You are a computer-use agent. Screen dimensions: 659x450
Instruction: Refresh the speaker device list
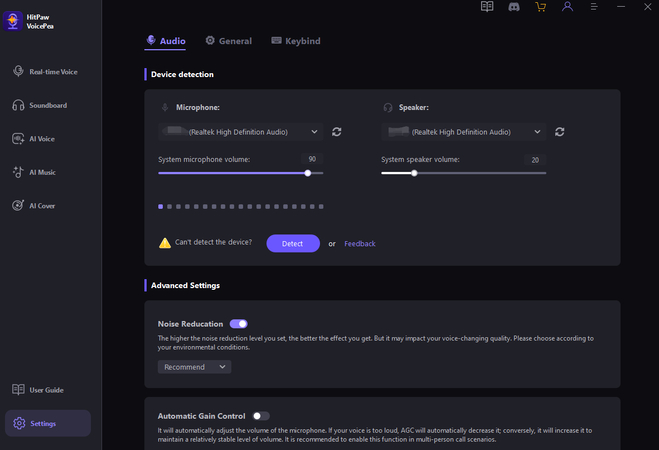(560, 131)
